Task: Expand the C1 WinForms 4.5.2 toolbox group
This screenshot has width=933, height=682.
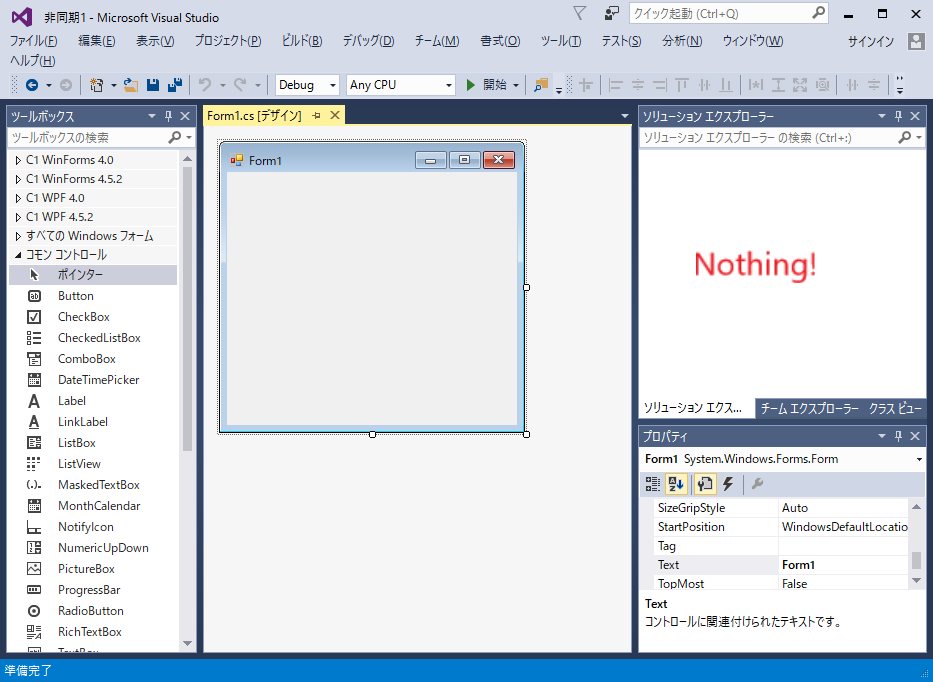Action: pyautogui.click(x=18, y=179)
